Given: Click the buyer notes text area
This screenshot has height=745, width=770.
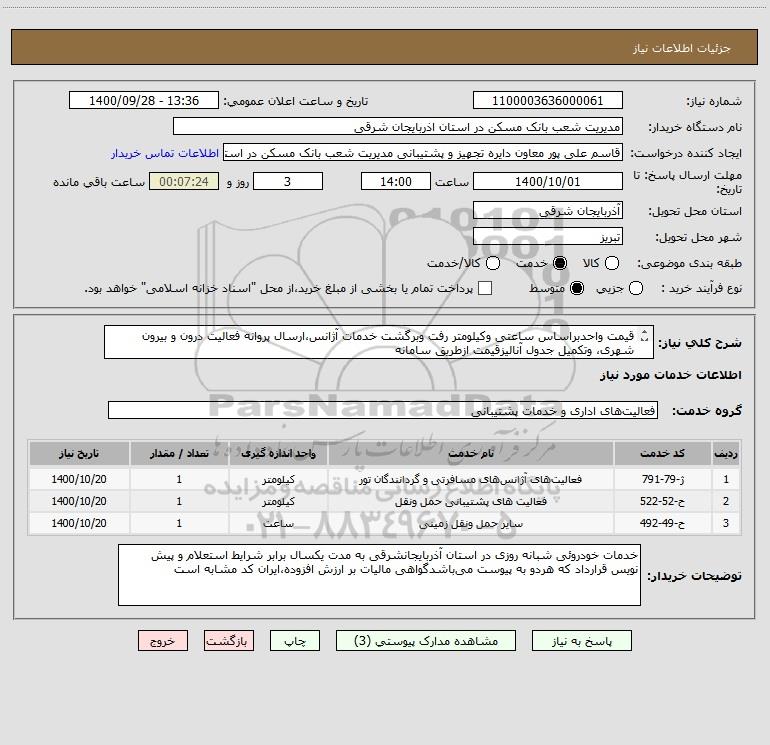Looking at the screenshot, I should point(379,575).
